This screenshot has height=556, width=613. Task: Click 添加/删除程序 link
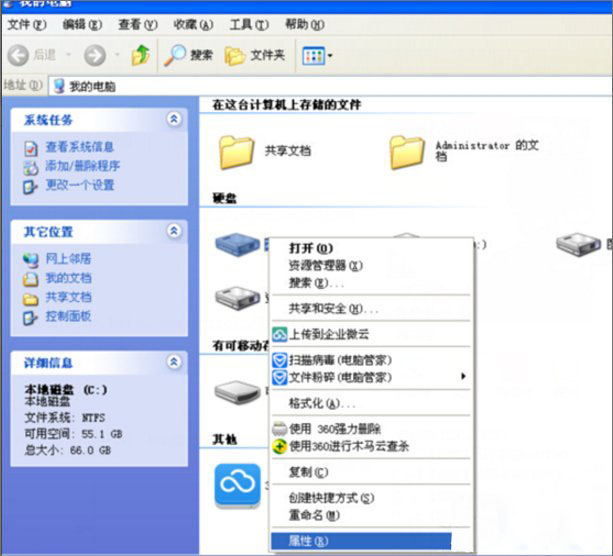click(x=82, y=166)
